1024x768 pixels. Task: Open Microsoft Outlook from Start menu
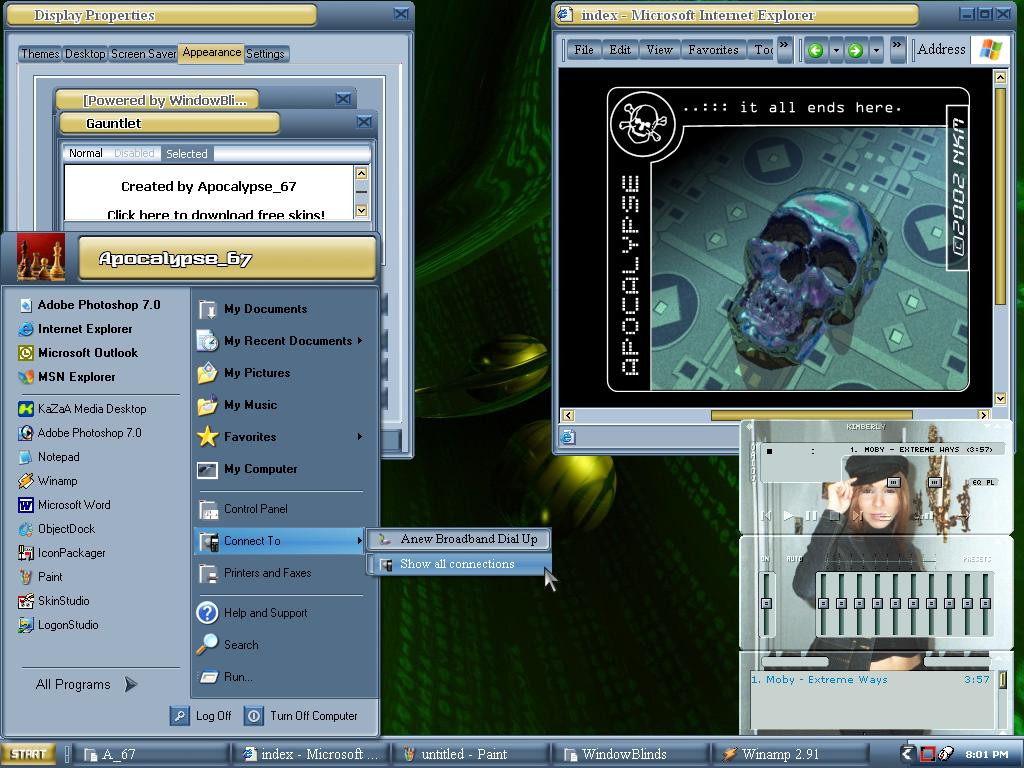(x=78, y=353)
